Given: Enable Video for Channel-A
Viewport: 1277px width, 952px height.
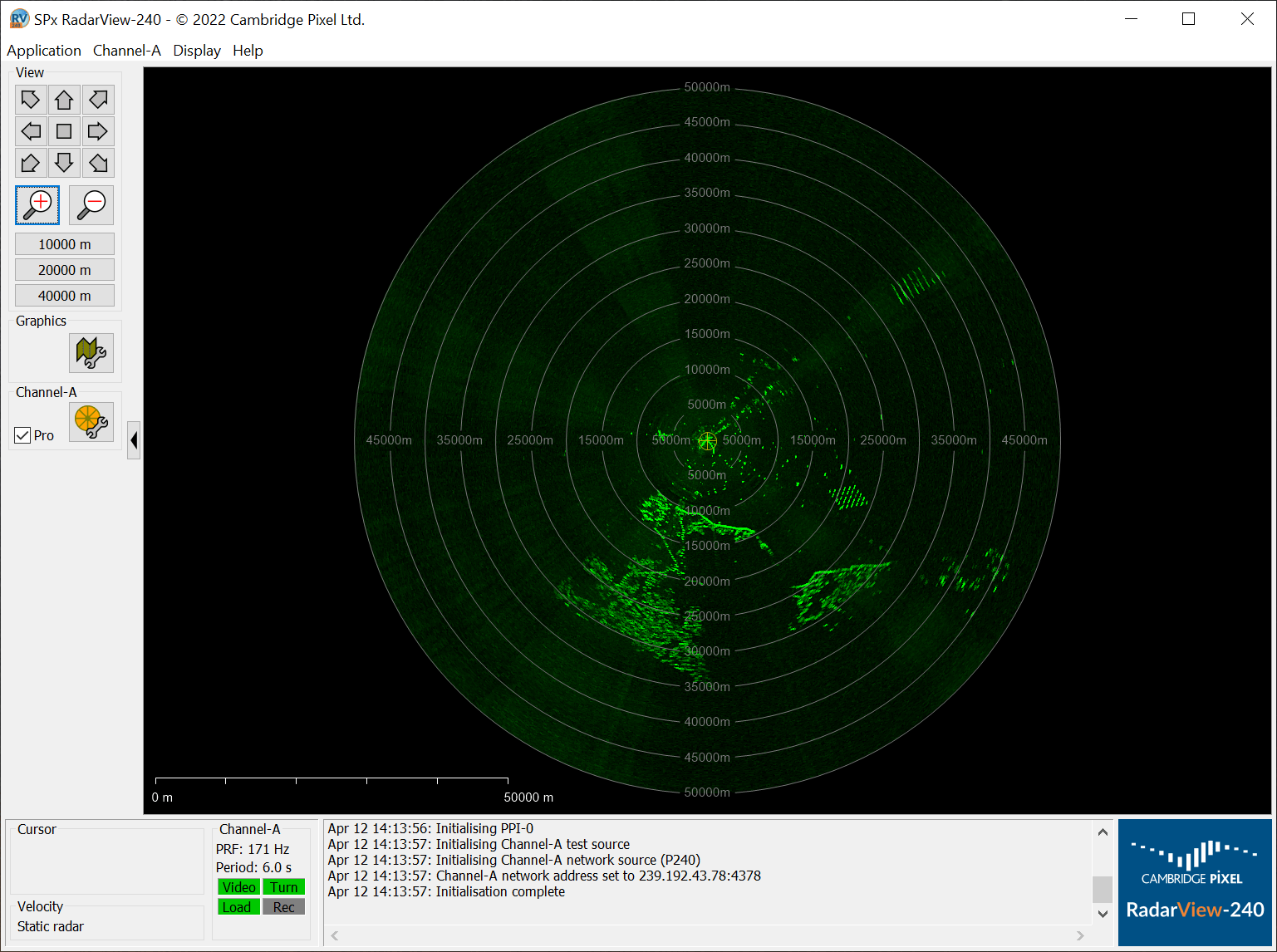Looking at the screenshot, I should (x=238, y=886).
